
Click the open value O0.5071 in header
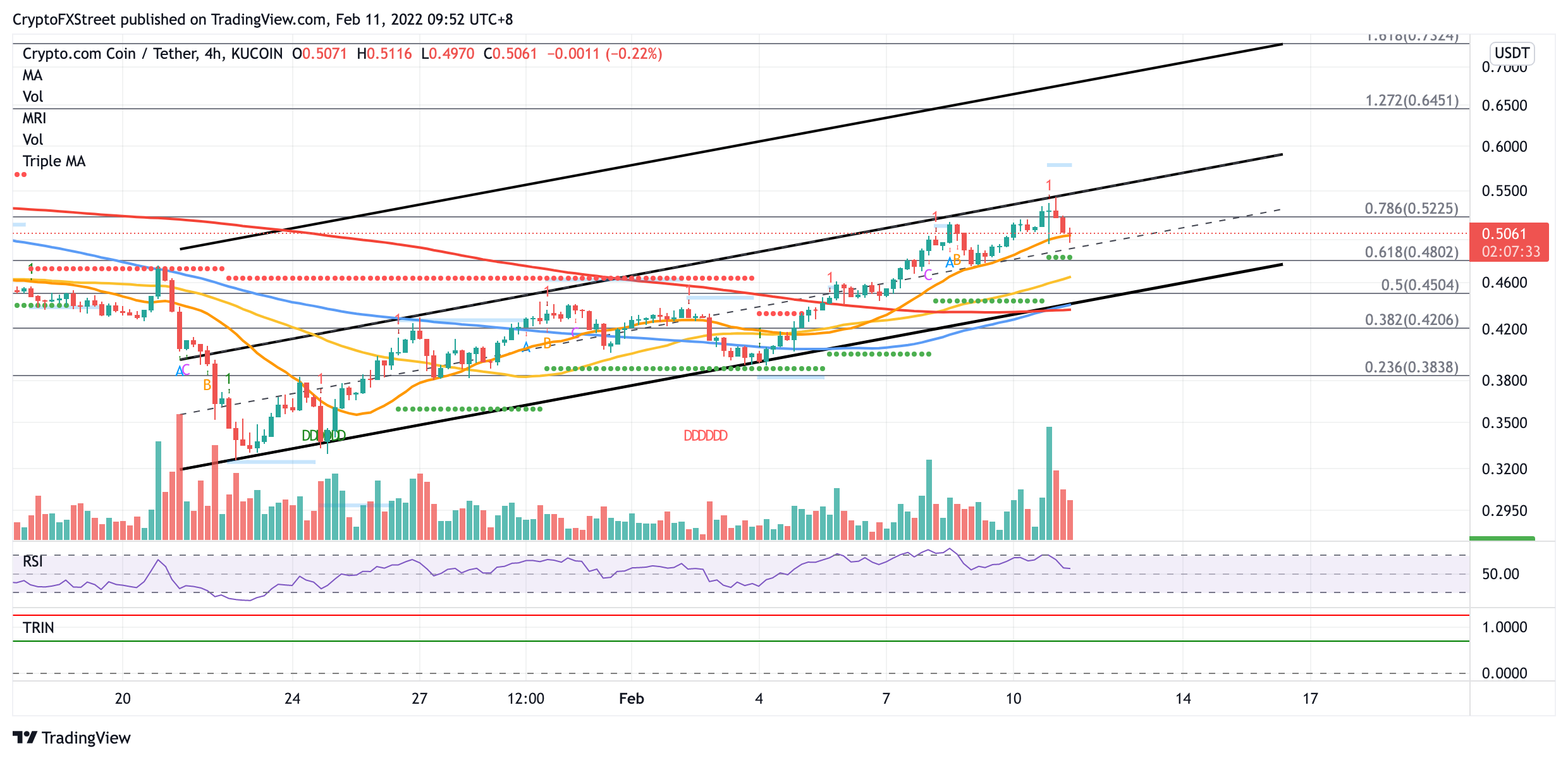319,54
